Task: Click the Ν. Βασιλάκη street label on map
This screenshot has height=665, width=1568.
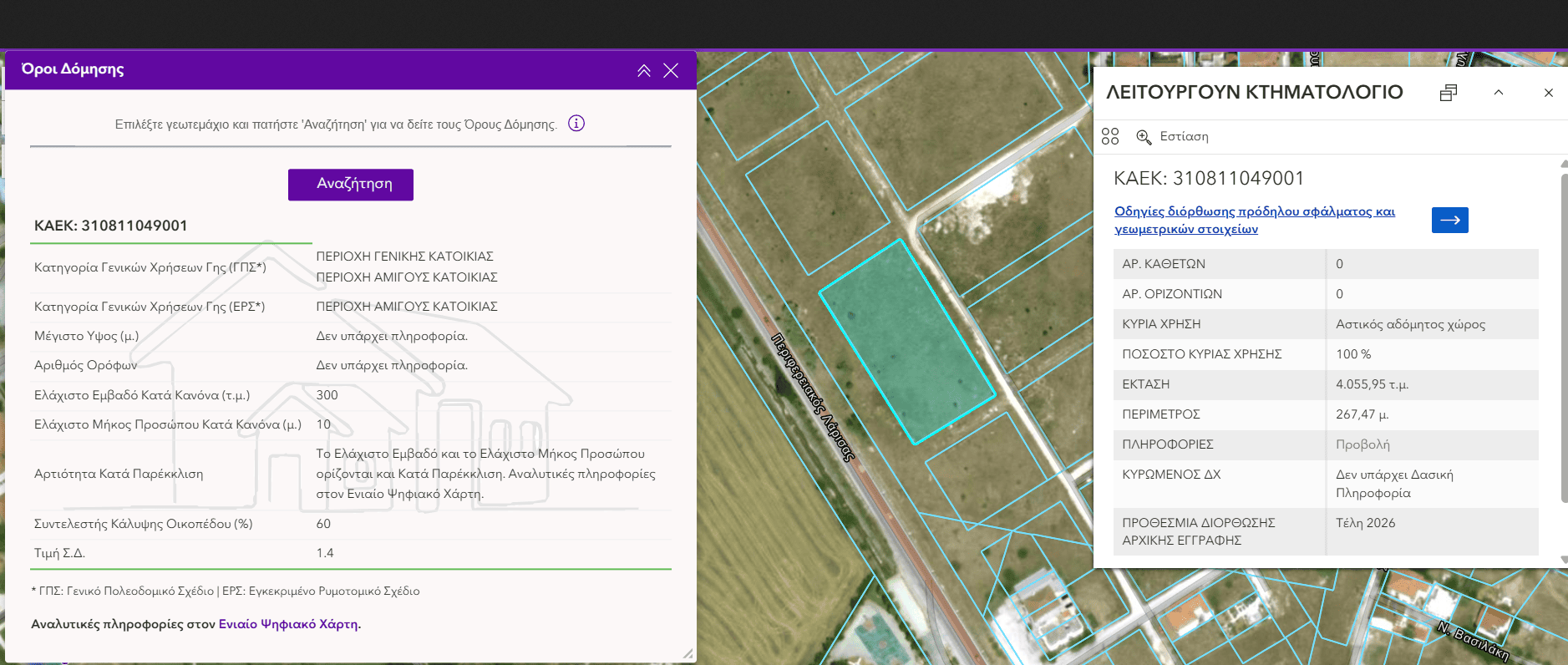Action: [x=1473, y=641]
